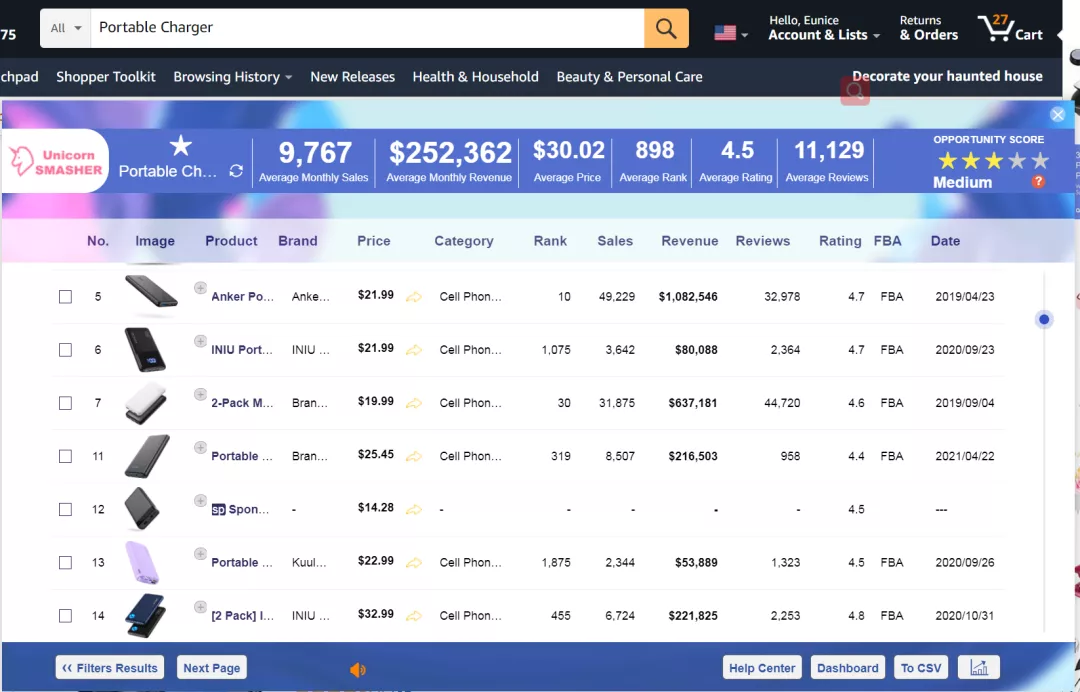This screenshot has width=1080, height=692.
Task: Click the share arrow next to $14.28
Action: (x=413, y=510)
